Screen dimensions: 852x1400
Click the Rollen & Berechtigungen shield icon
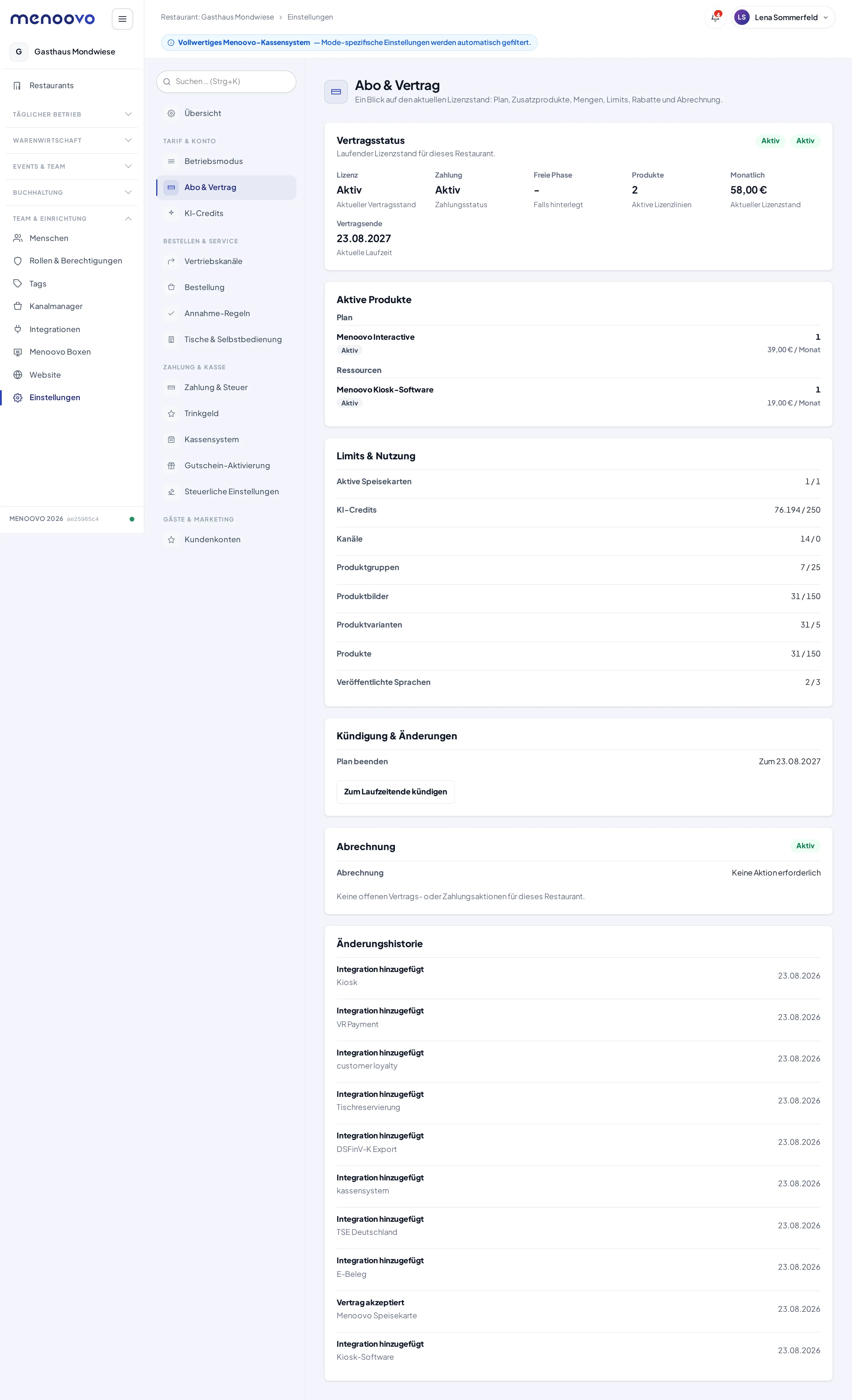tap(18, 261)
